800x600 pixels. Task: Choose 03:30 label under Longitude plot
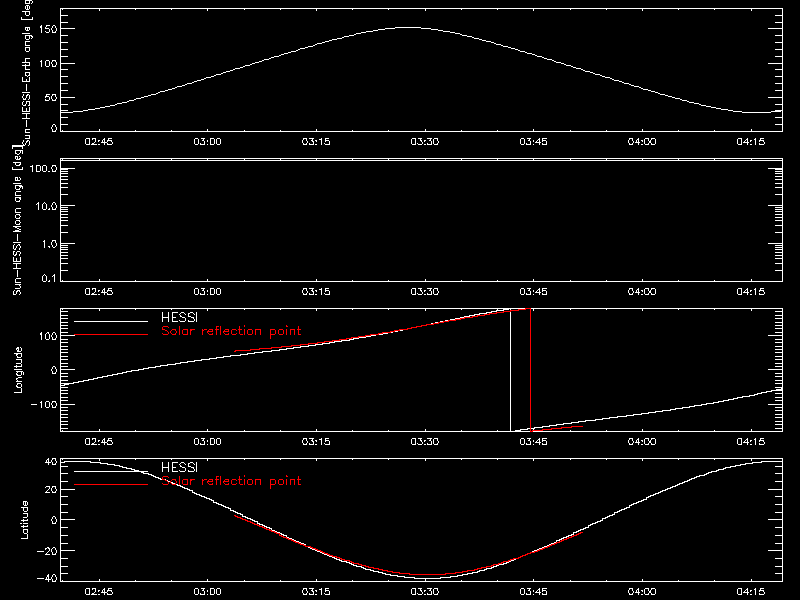pos(424,442)
